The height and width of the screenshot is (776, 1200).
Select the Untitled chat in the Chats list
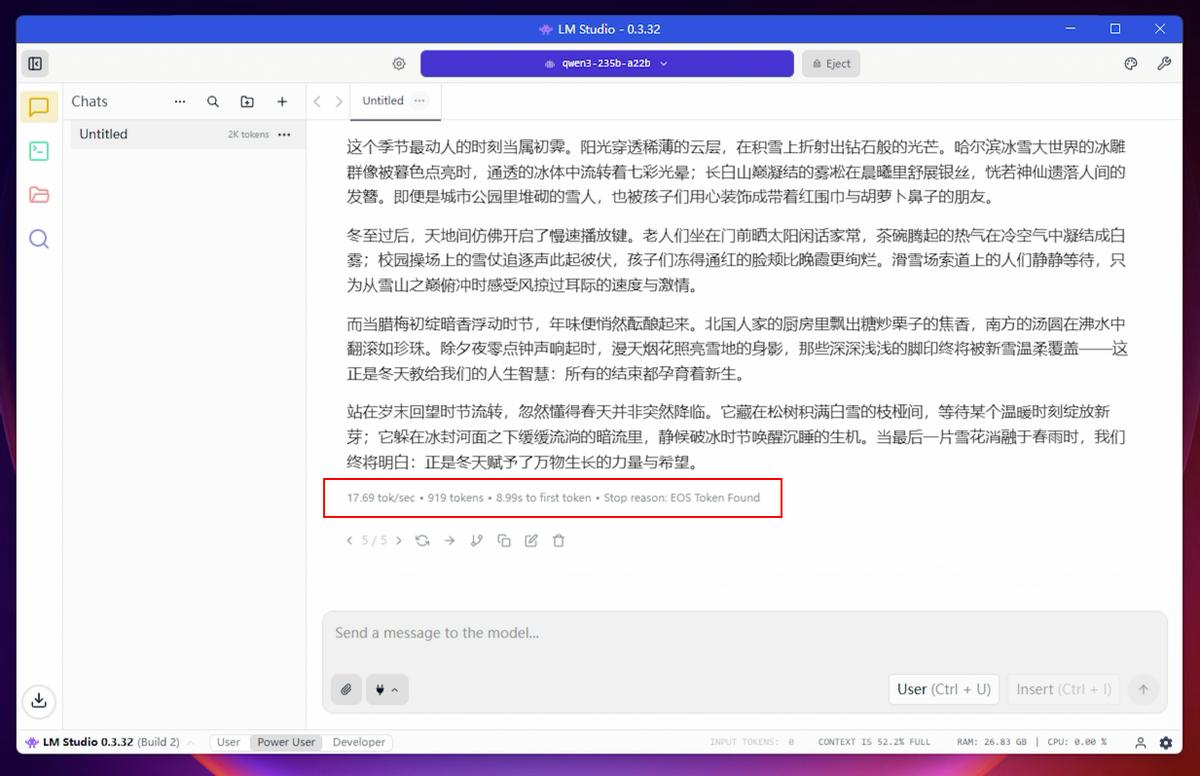click(x=104, y=134)
